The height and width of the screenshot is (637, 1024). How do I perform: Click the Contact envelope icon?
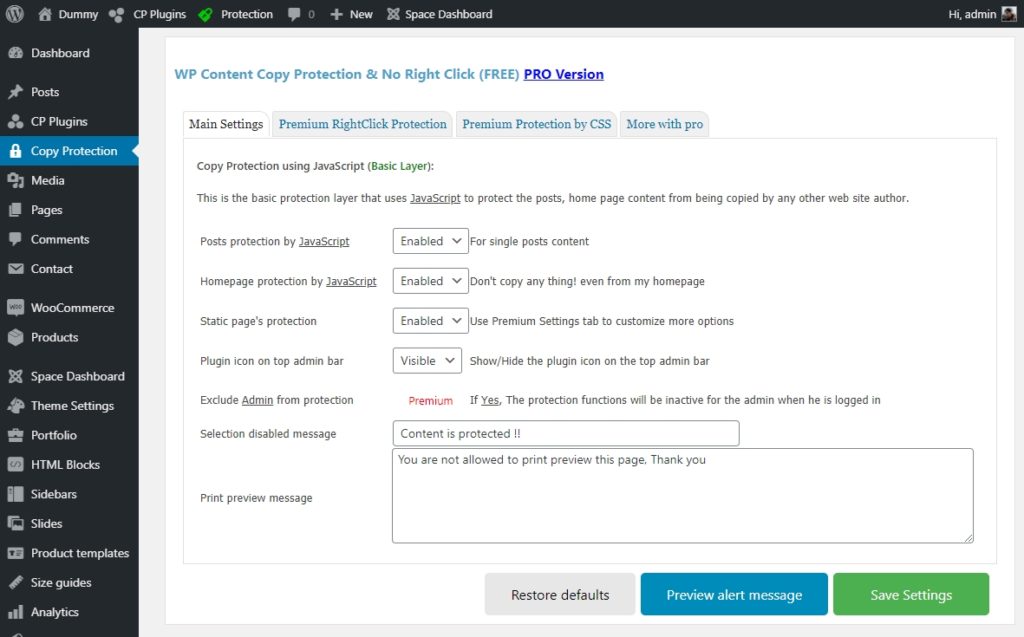[16, 269]
